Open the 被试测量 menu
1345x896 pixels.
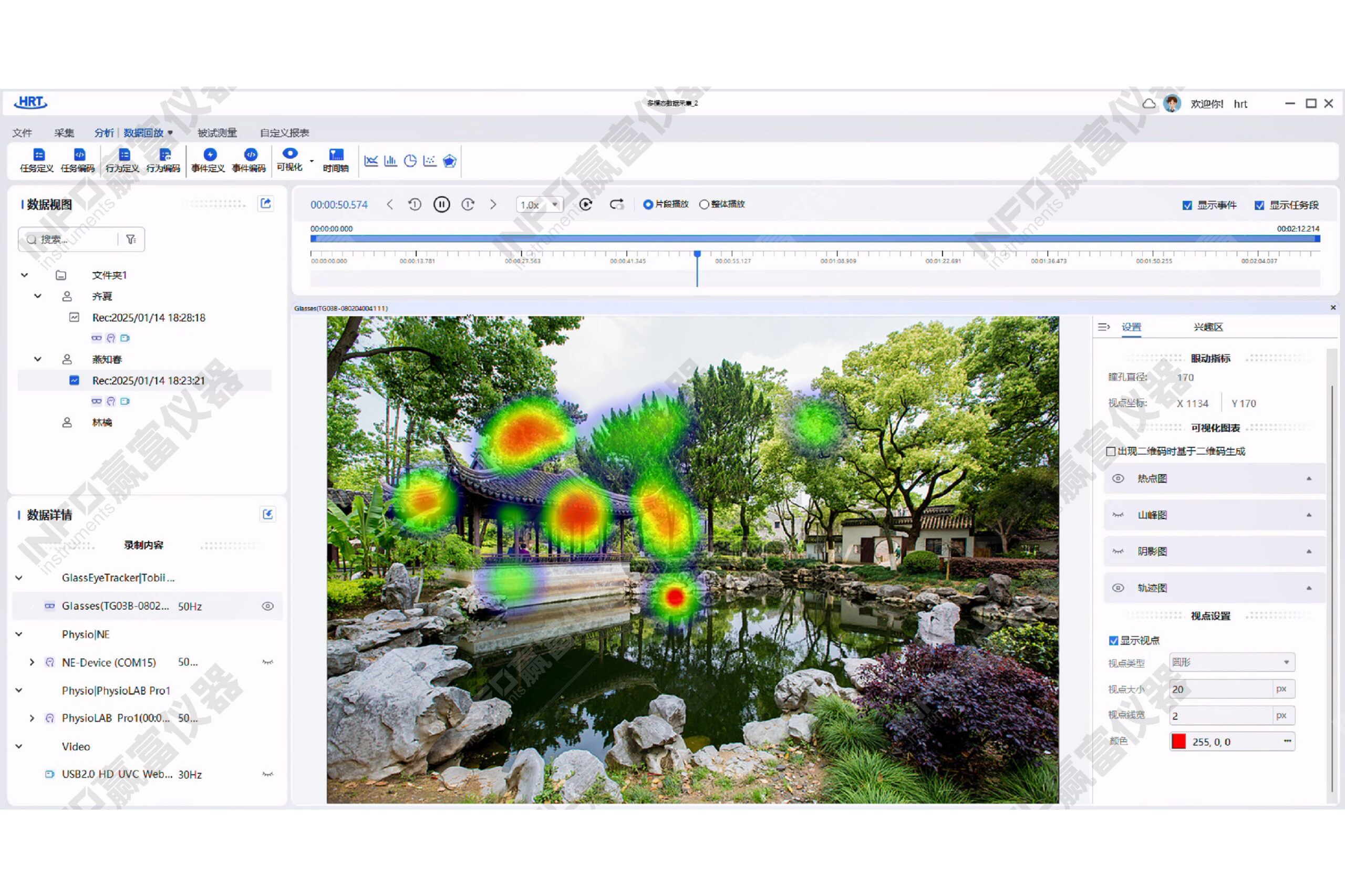point(216,133)
